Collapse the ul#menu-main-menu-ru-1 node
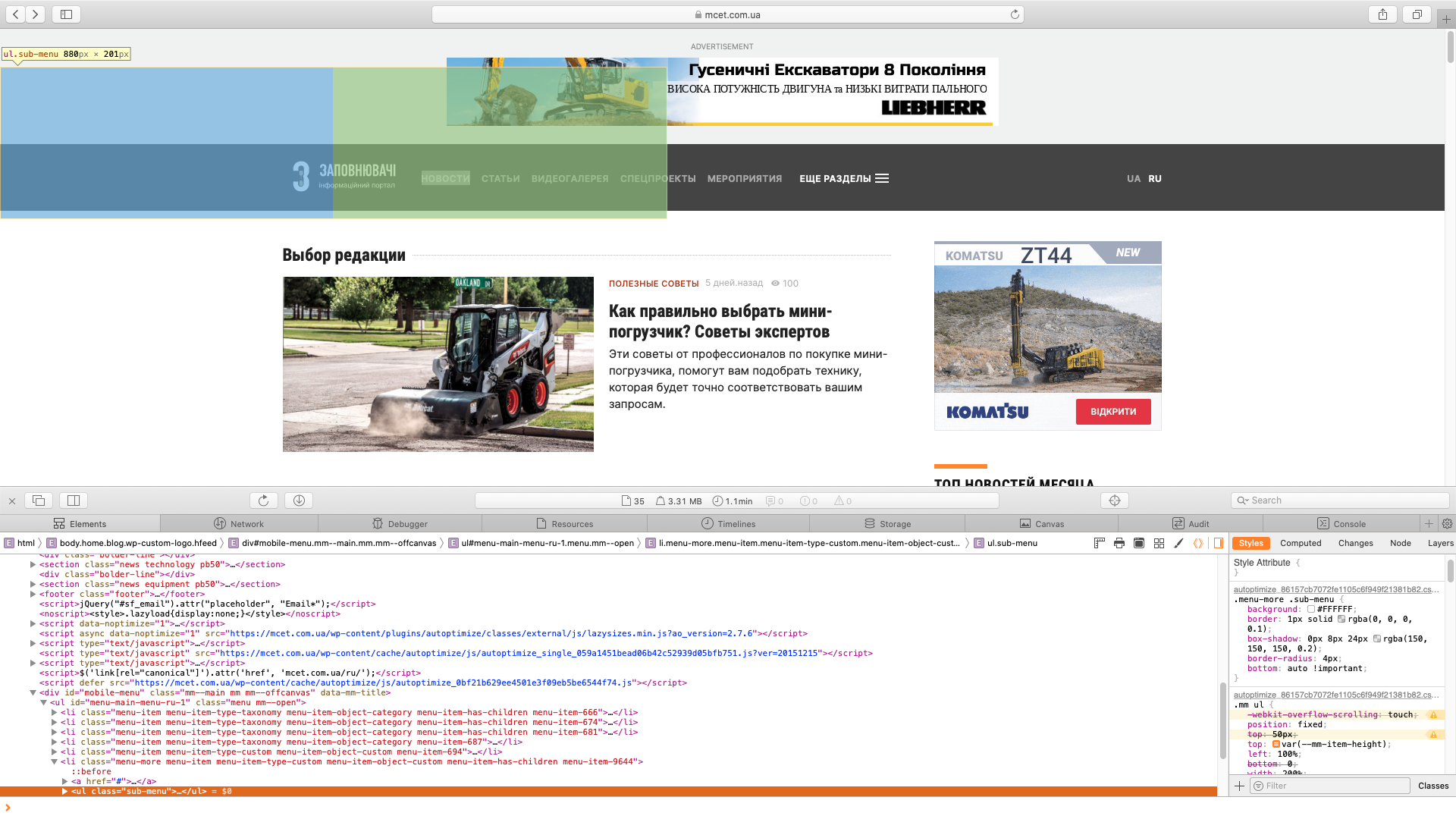This screenshot has height=819, width=1456. click(x=44, y=702)
